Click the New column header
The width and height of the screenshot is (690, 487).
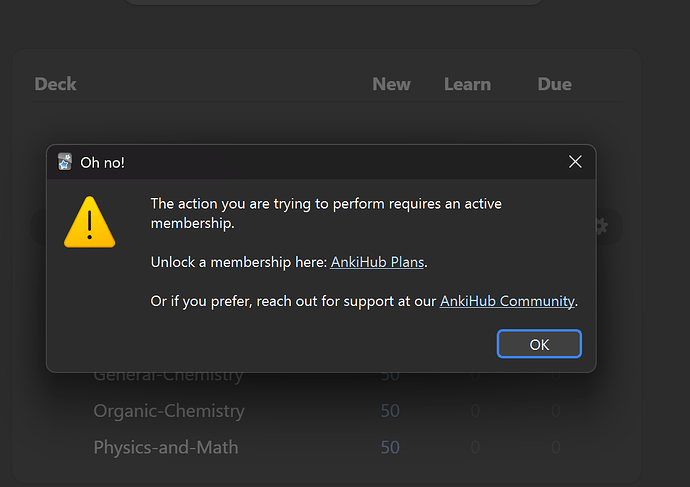391,84
